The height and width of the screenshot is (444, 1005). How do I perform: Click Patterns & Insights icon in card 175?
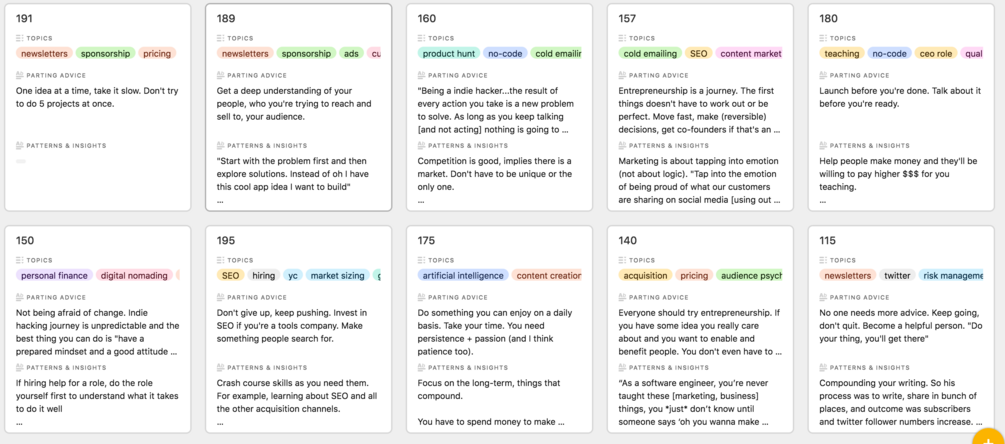[422, 368]
